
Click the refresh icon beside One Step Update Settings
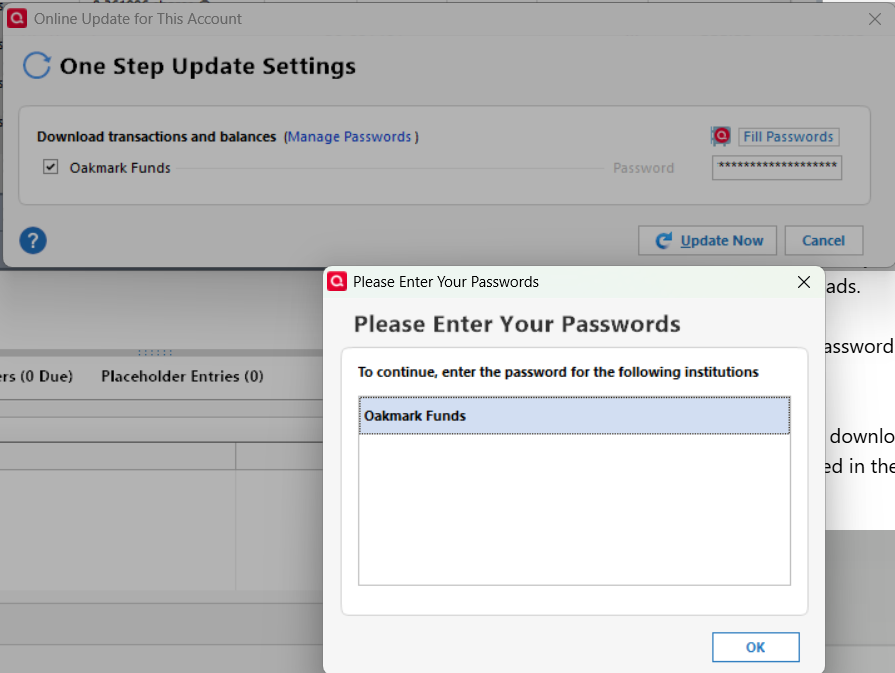coord(37,66)
